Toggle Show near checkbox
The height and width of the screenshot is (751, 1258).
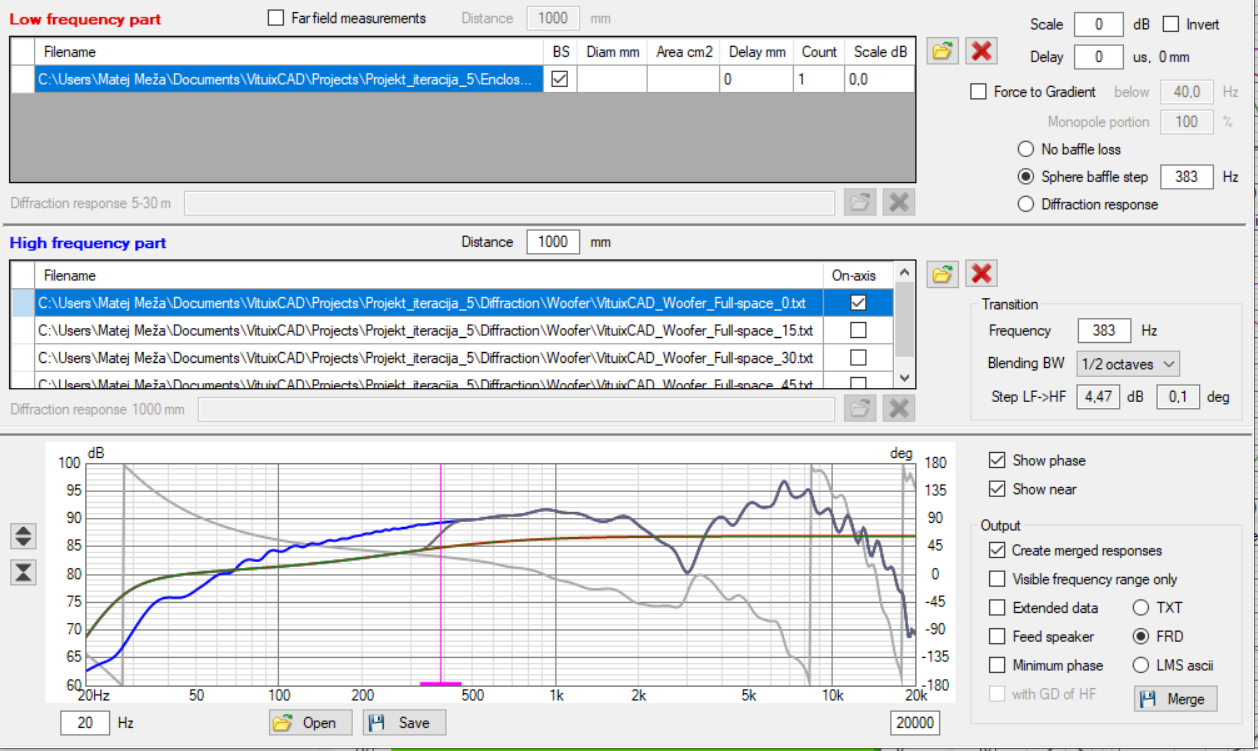click(x=996, y=489)
